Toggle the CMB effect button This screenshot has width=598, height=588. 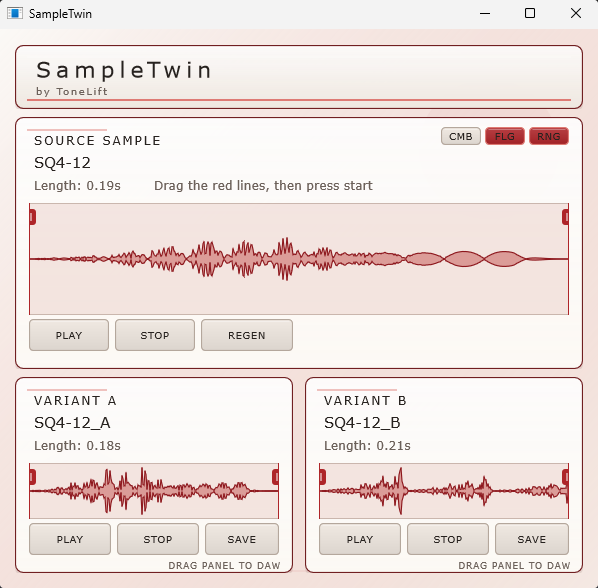pos(461,136)
